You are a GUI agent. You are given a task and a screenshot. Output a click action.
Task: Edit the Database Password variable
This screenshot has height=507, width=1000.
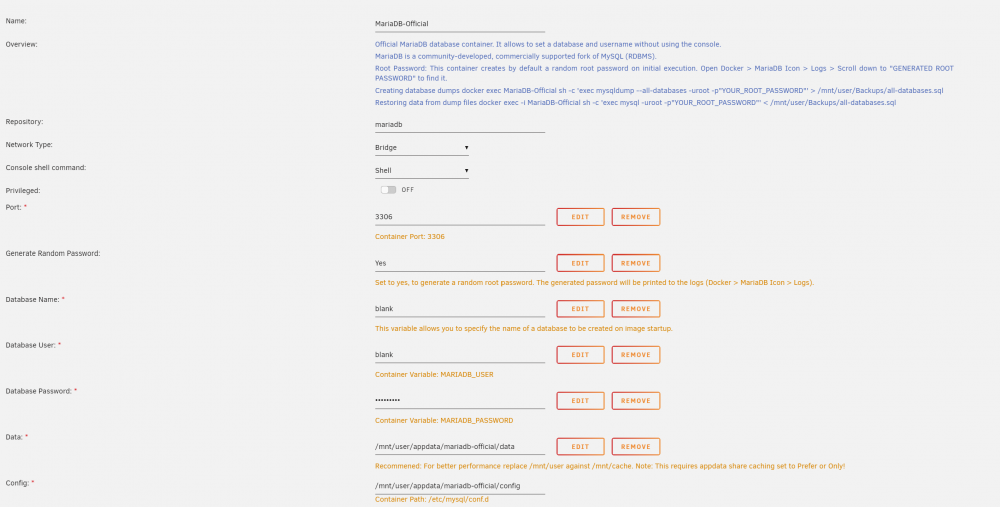[x=580, y=400]
